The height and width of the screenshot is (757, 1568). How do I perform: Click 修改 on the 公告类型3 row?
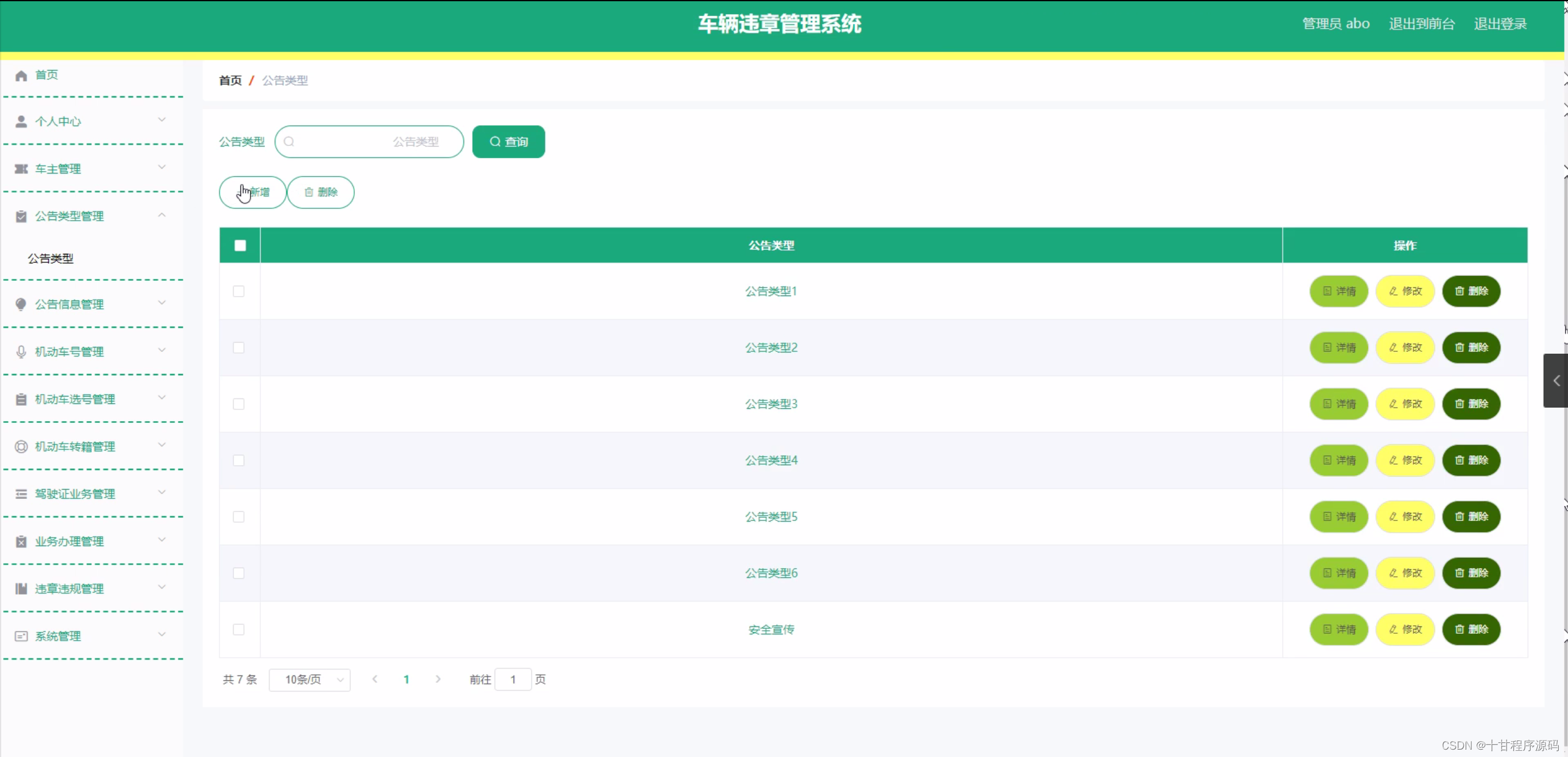1405,404
